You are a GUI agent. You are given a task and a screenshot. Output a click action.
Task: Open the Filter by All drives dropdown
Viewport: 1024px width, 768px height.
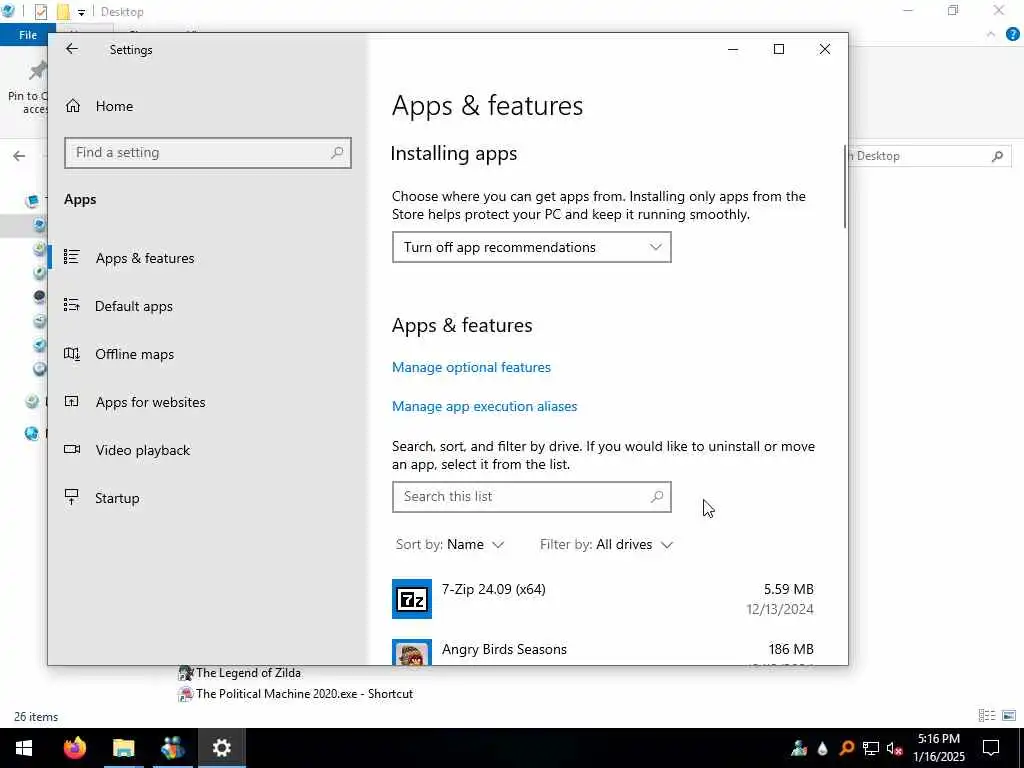tap(606, 545)
